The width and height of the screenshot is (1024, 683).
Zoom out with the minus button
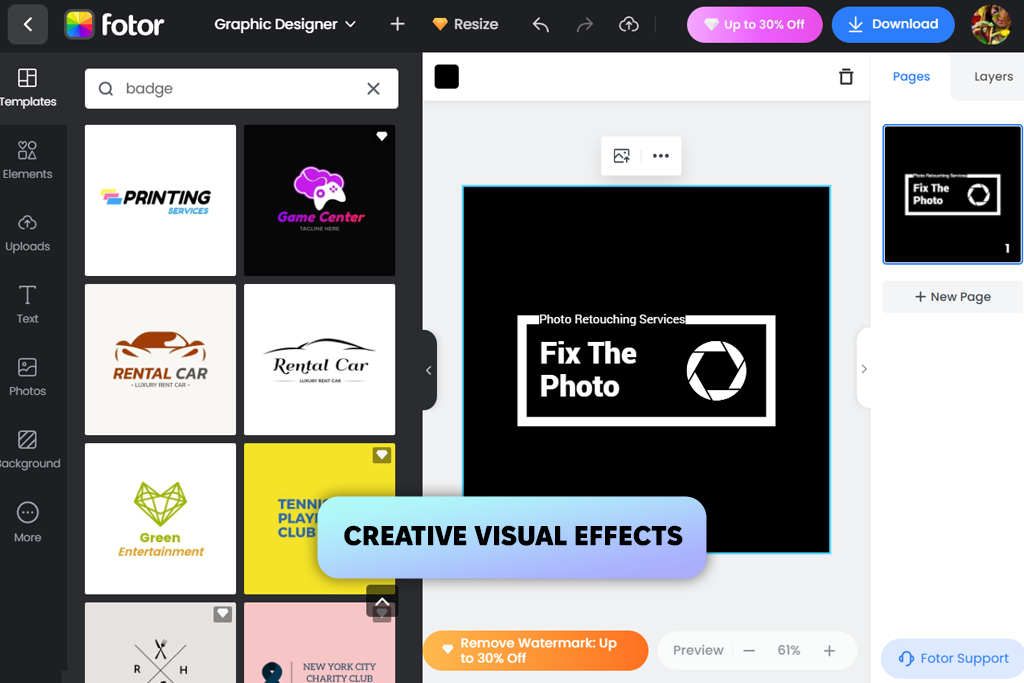pos(749,651)
